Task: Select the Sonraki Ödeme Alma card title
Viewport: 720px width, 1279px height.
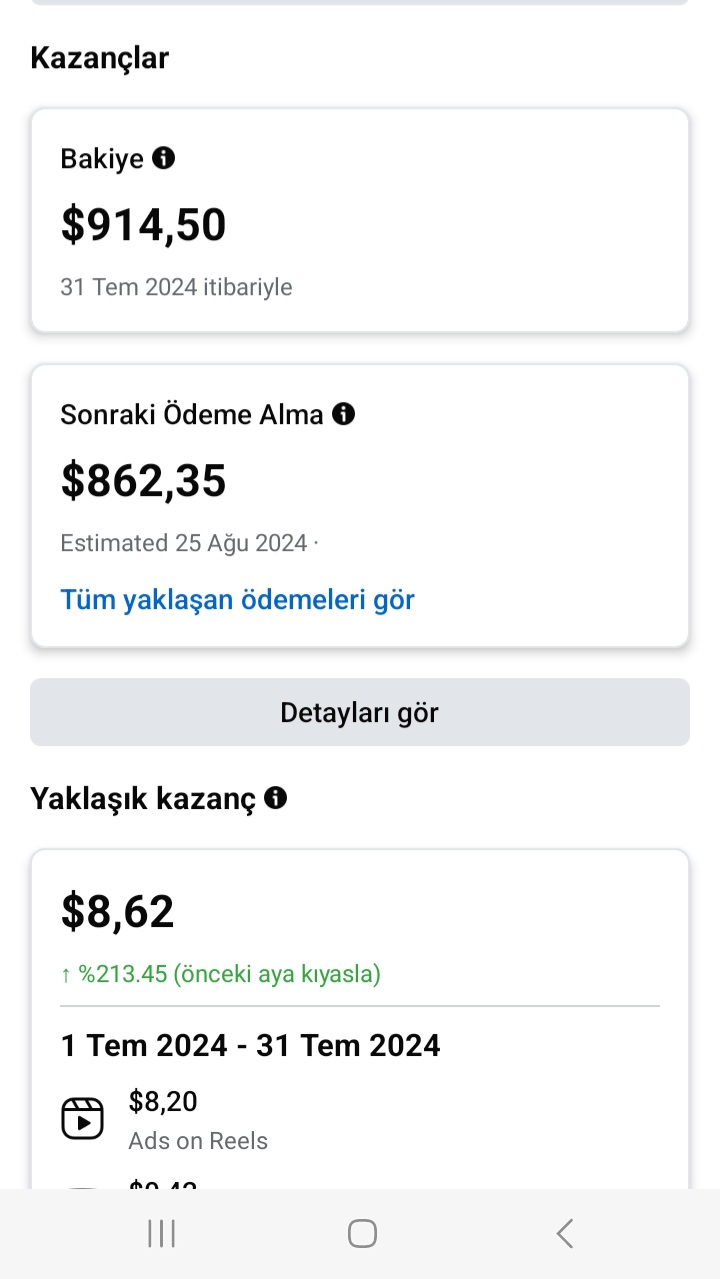Action: (192, 414)
